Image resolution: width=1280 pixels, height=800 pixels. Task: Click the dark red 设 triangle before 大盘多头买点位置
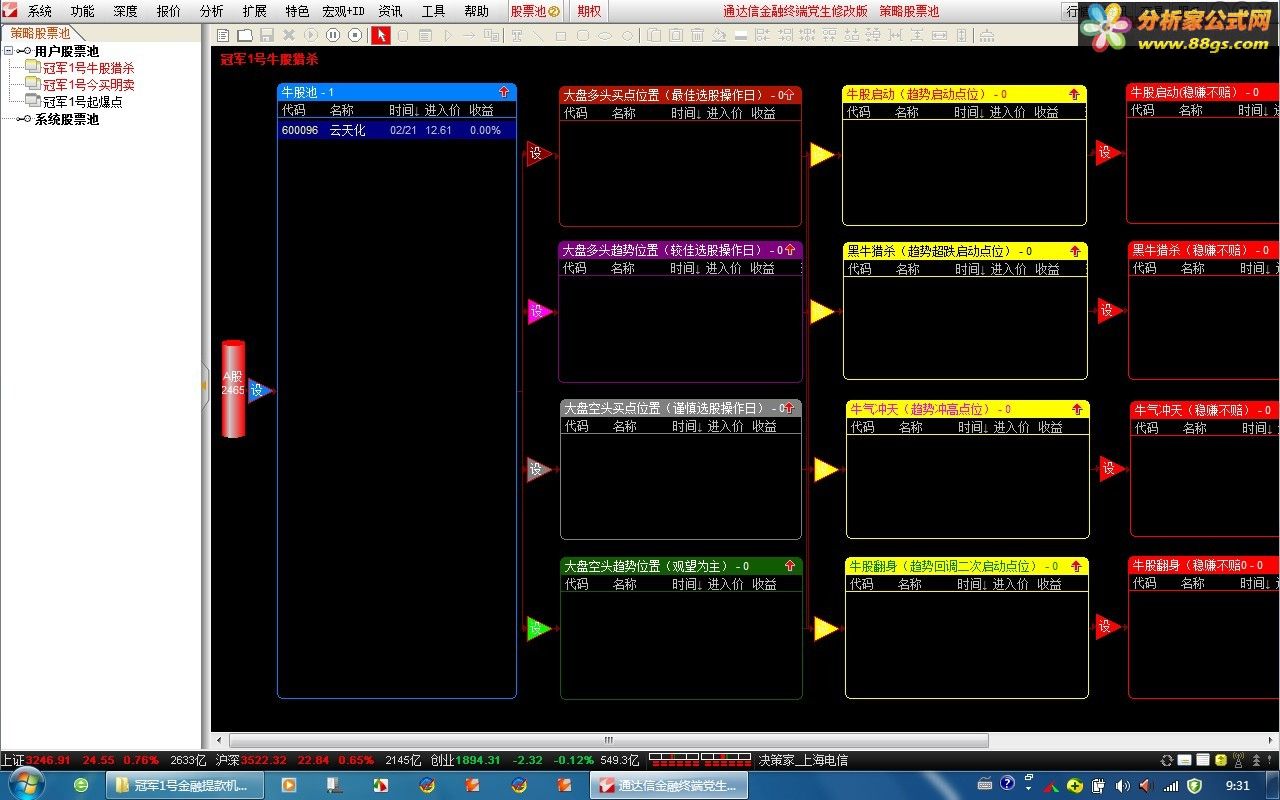538,153
